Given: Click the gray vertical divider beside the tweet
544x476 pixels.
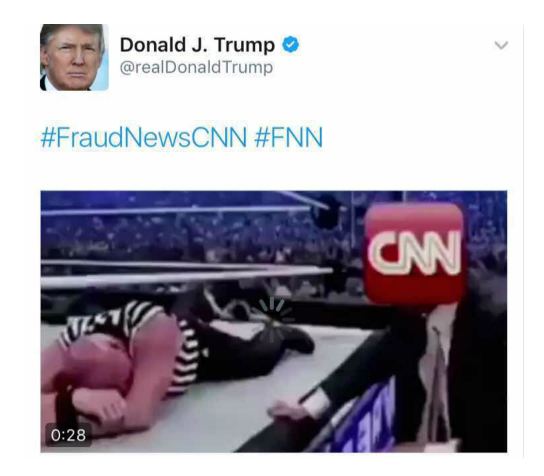Looking at the screenshot, I should (x=523, y=239).
